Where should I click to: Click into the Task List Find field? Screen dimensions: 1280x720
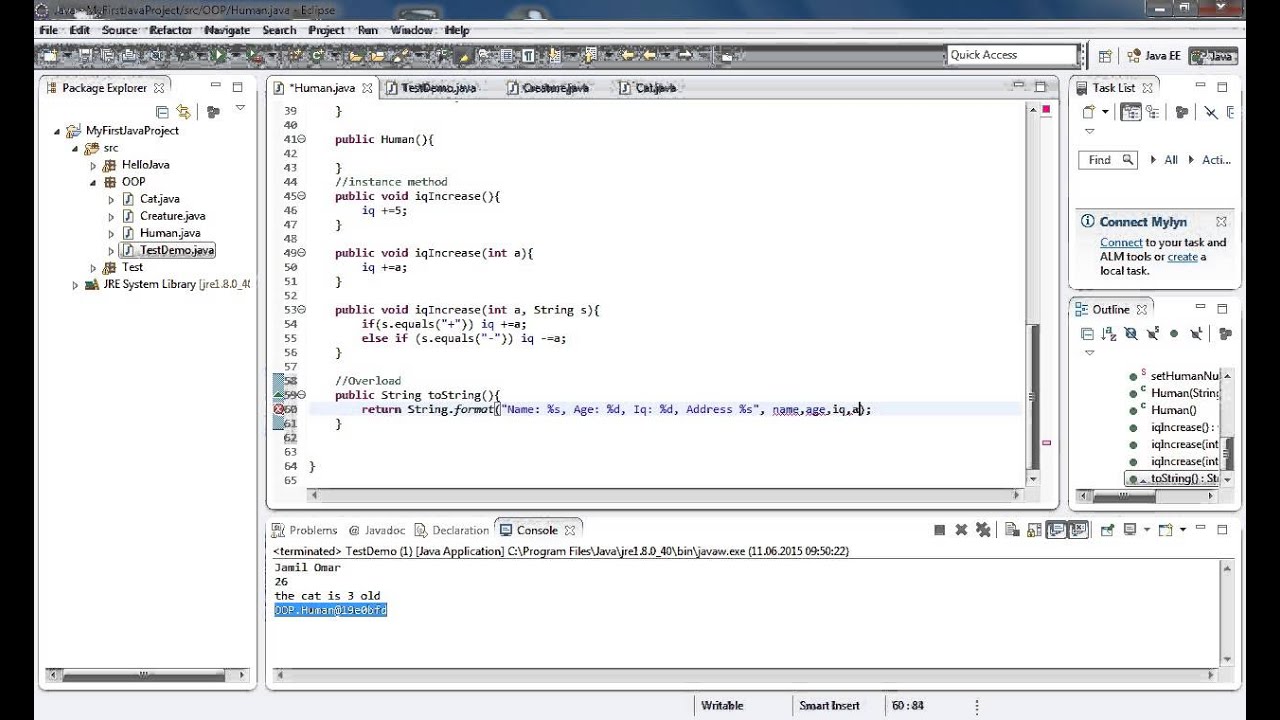1108,160
